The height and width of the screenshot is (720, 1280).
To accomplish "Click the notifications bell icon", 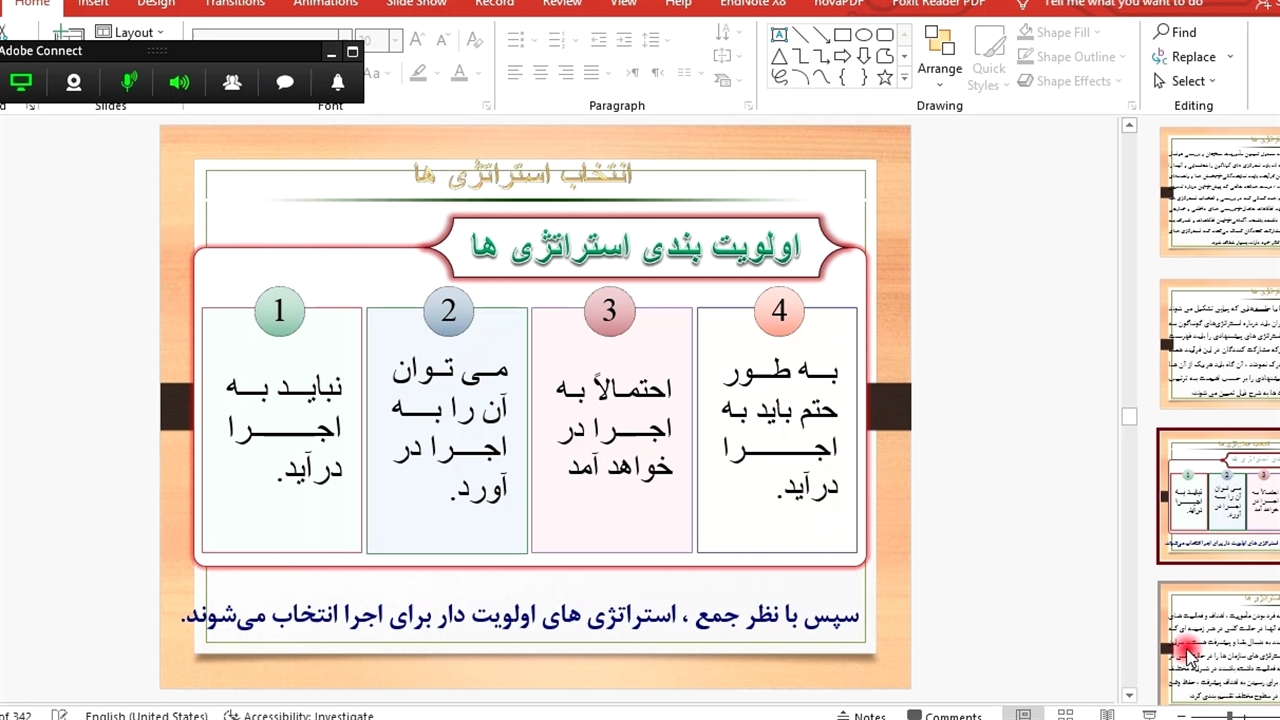I will pos(338,82).
